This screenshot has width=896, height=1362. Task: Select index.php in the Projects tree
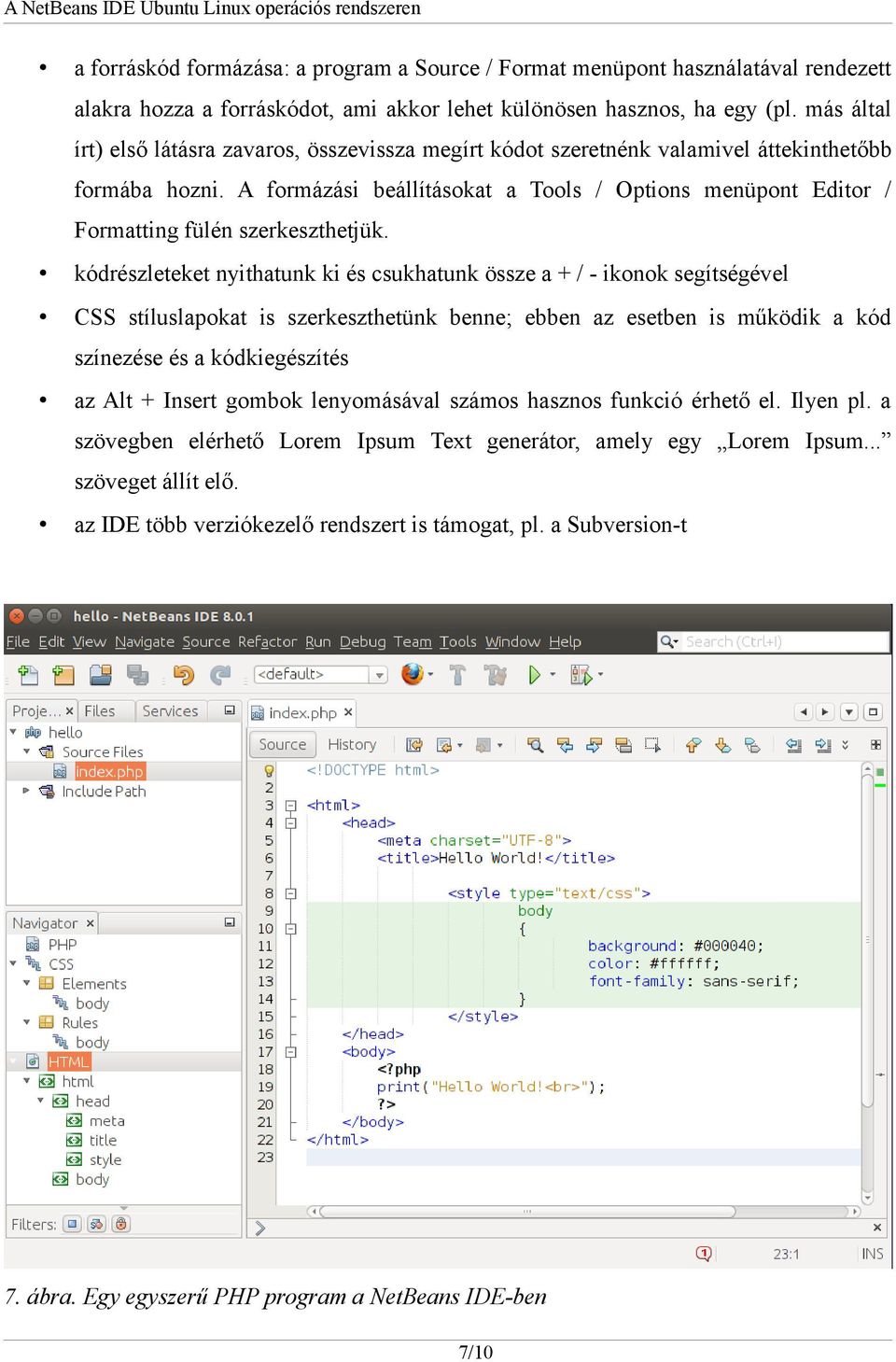[x=109, y=772]
